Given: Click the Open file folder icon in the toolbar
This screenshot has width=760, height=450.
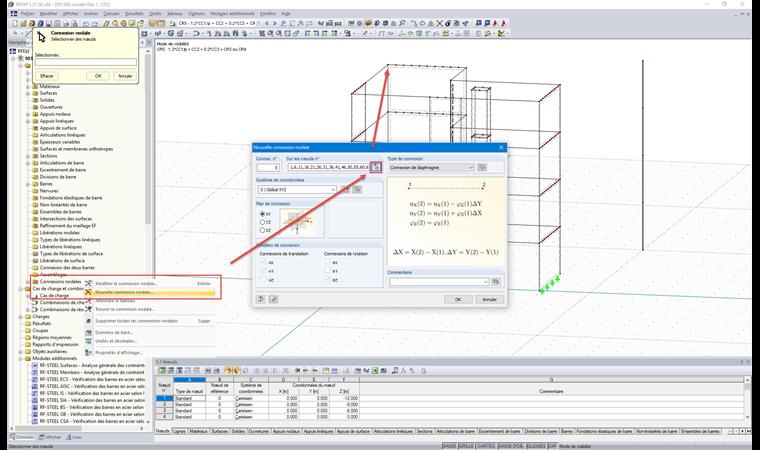Looking at the screenshot, I should (x=23, y=23).
